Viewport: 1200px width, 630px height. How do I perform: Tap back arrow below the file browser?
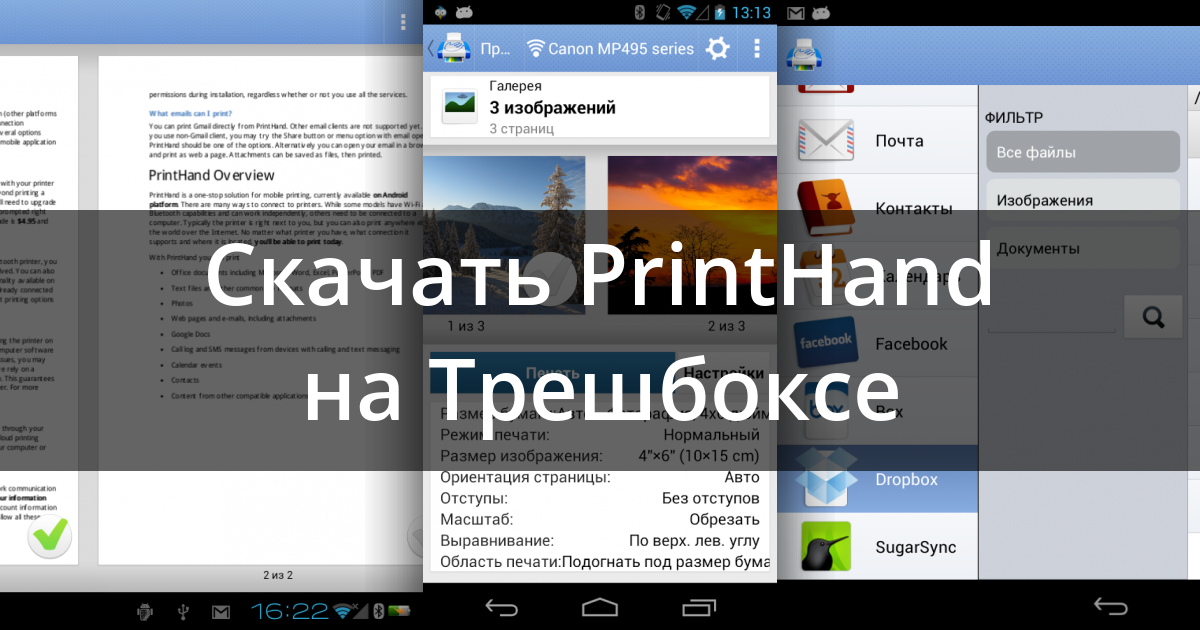(1110, 606)
